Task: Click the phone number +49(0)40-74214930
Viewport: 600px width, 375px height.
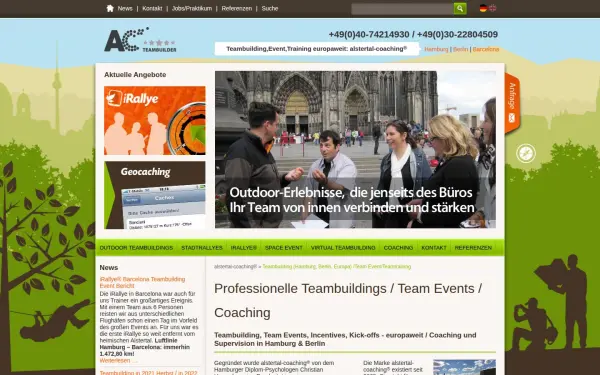Action: [x=369, y=34]
